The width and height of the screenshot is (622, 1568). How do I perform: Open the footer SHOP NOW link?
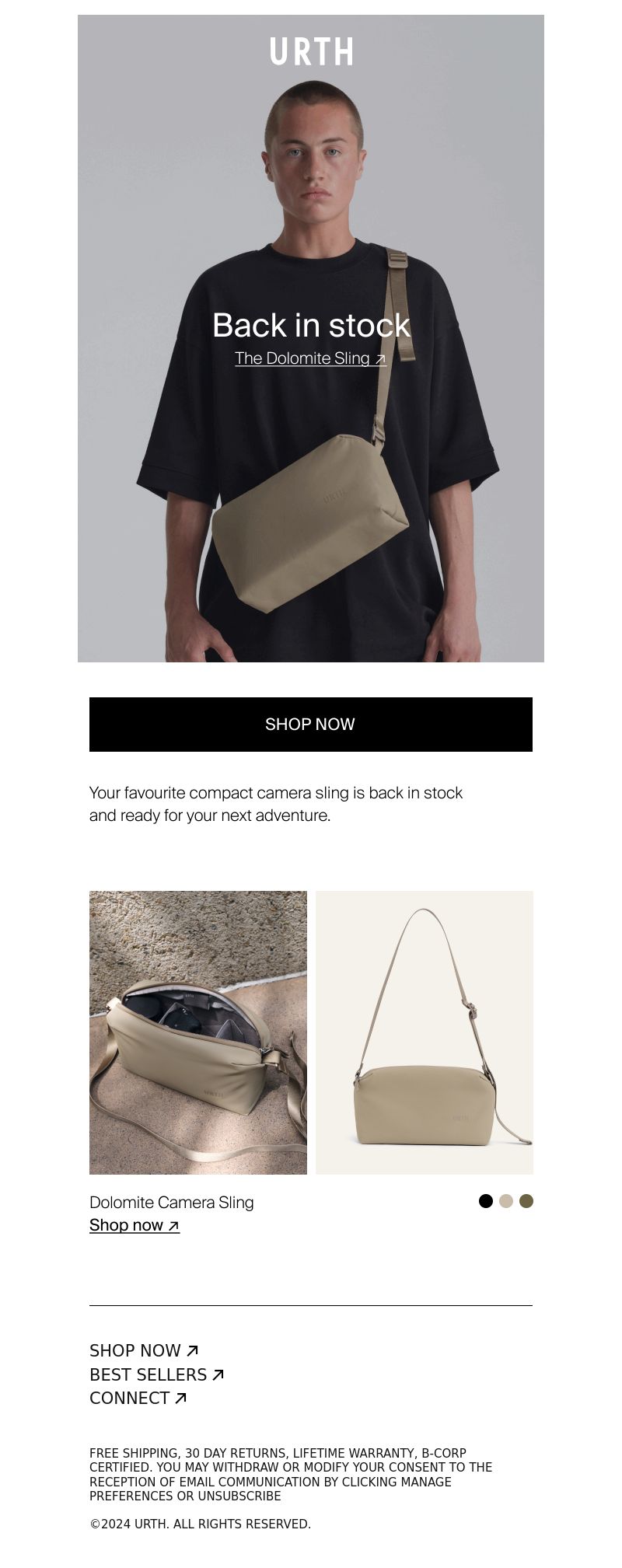144,1351
